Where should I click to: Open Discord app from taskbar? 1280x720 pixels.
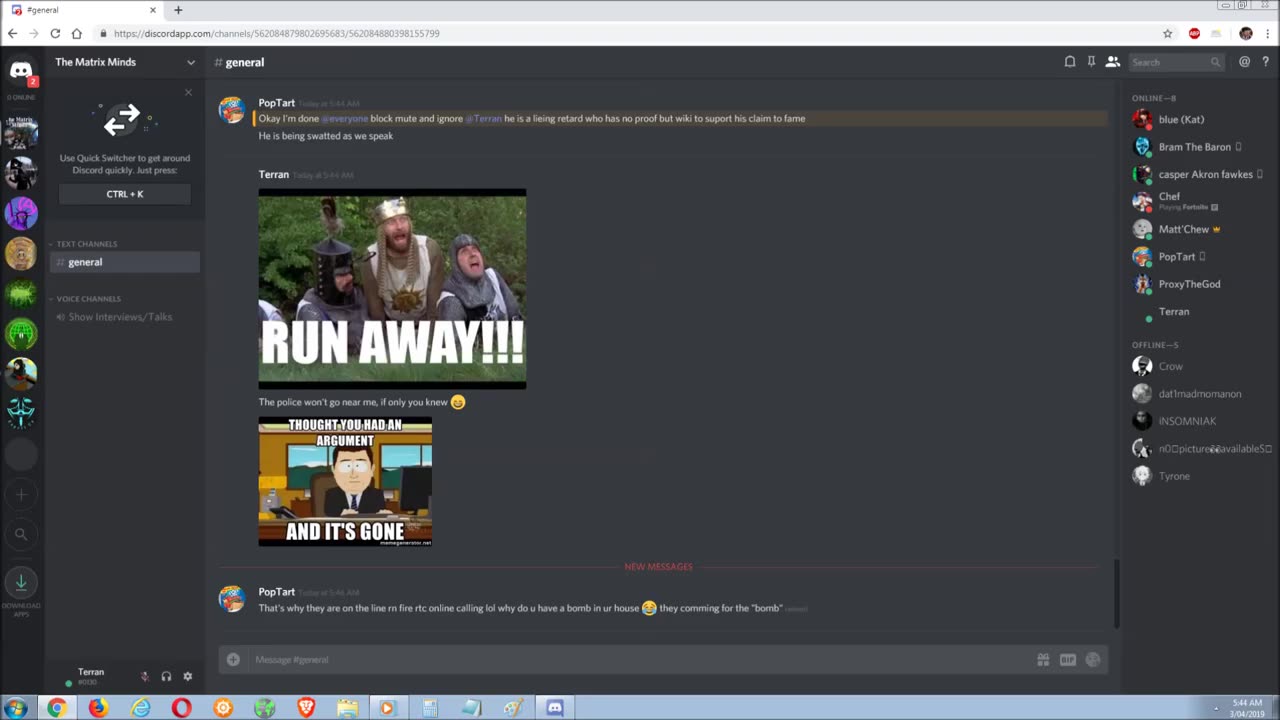pos(555,708)
